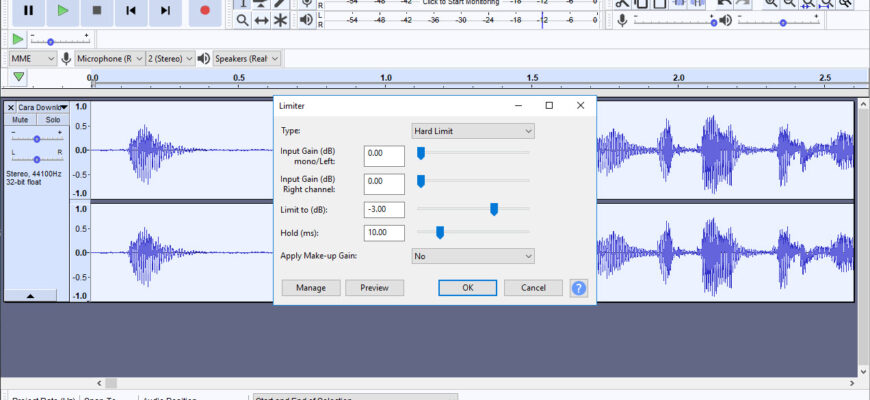The width and height of the screenshot is (870, 400).
Task: Click the Preview button in Limiter
Action: click(374, 288)
